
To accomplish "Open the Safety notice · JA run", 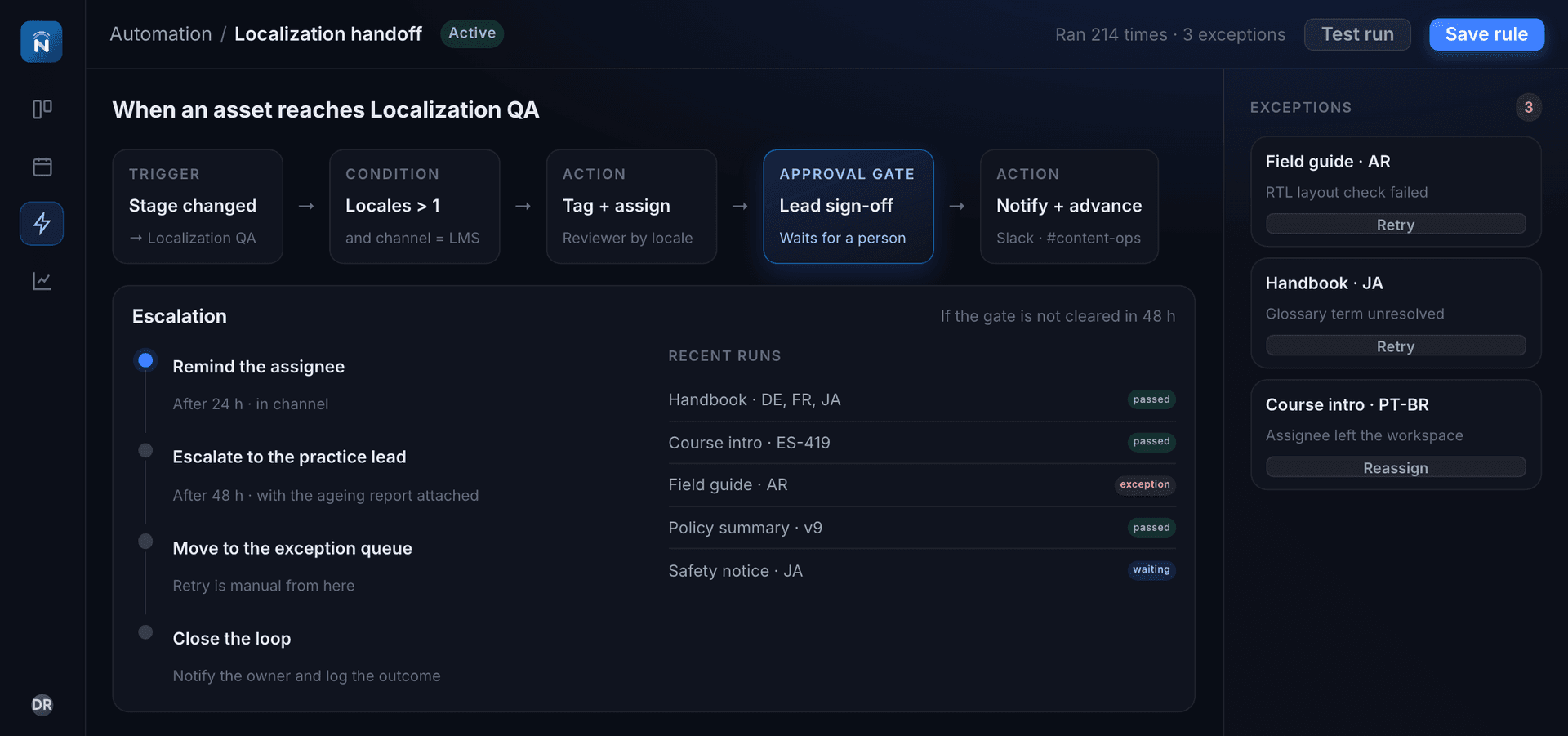I will click(922, 570).
